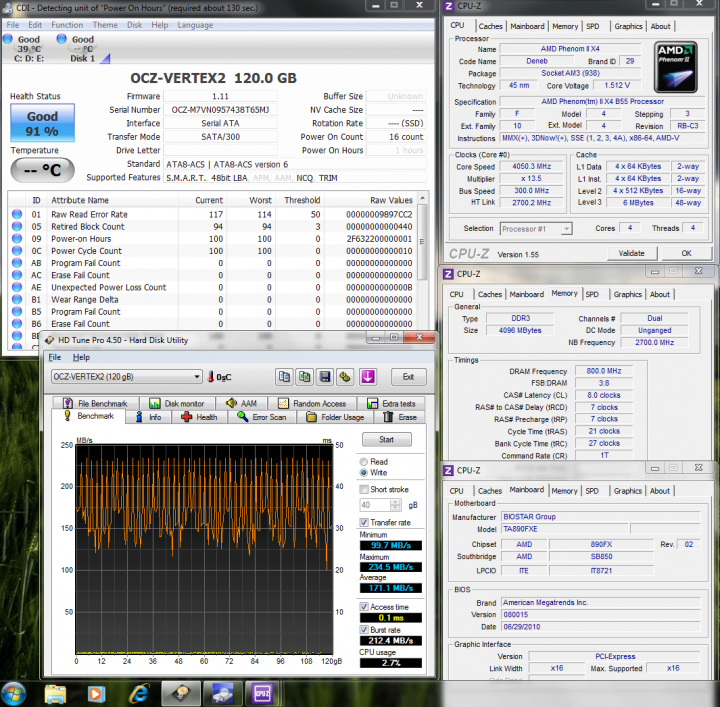This screenshot has width=720, height=707.
Task: Toggle the Burst rate checkbox
Action: 364,631
